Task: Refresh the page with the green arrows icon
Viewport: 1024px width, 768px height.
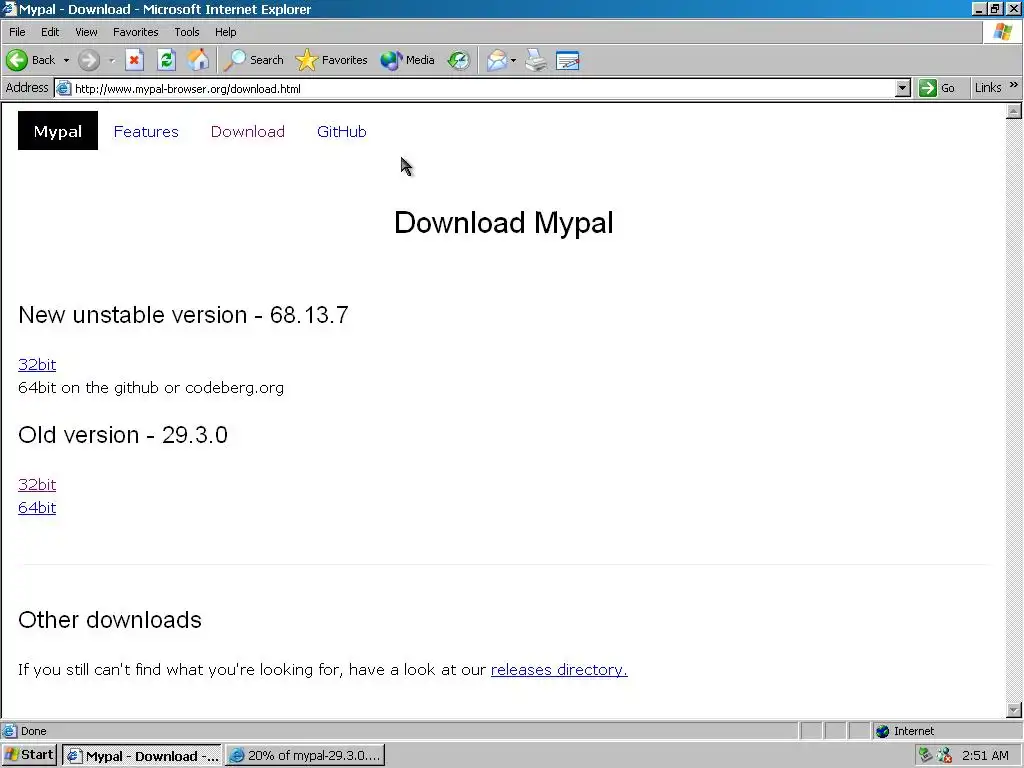Action: tap(167, 60)
